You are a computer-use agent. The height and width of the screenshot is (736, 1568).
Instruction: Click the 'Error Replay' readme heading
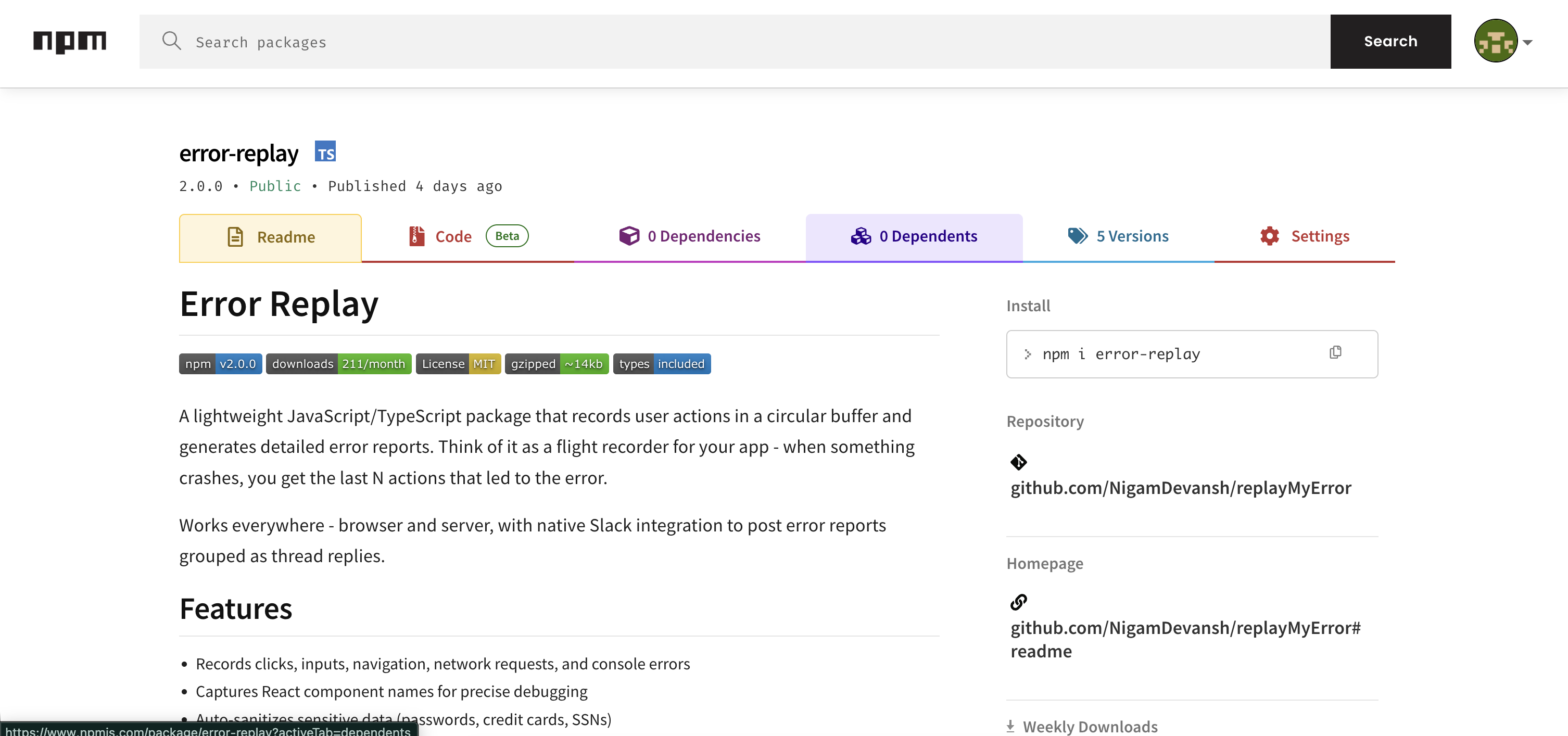279,304
